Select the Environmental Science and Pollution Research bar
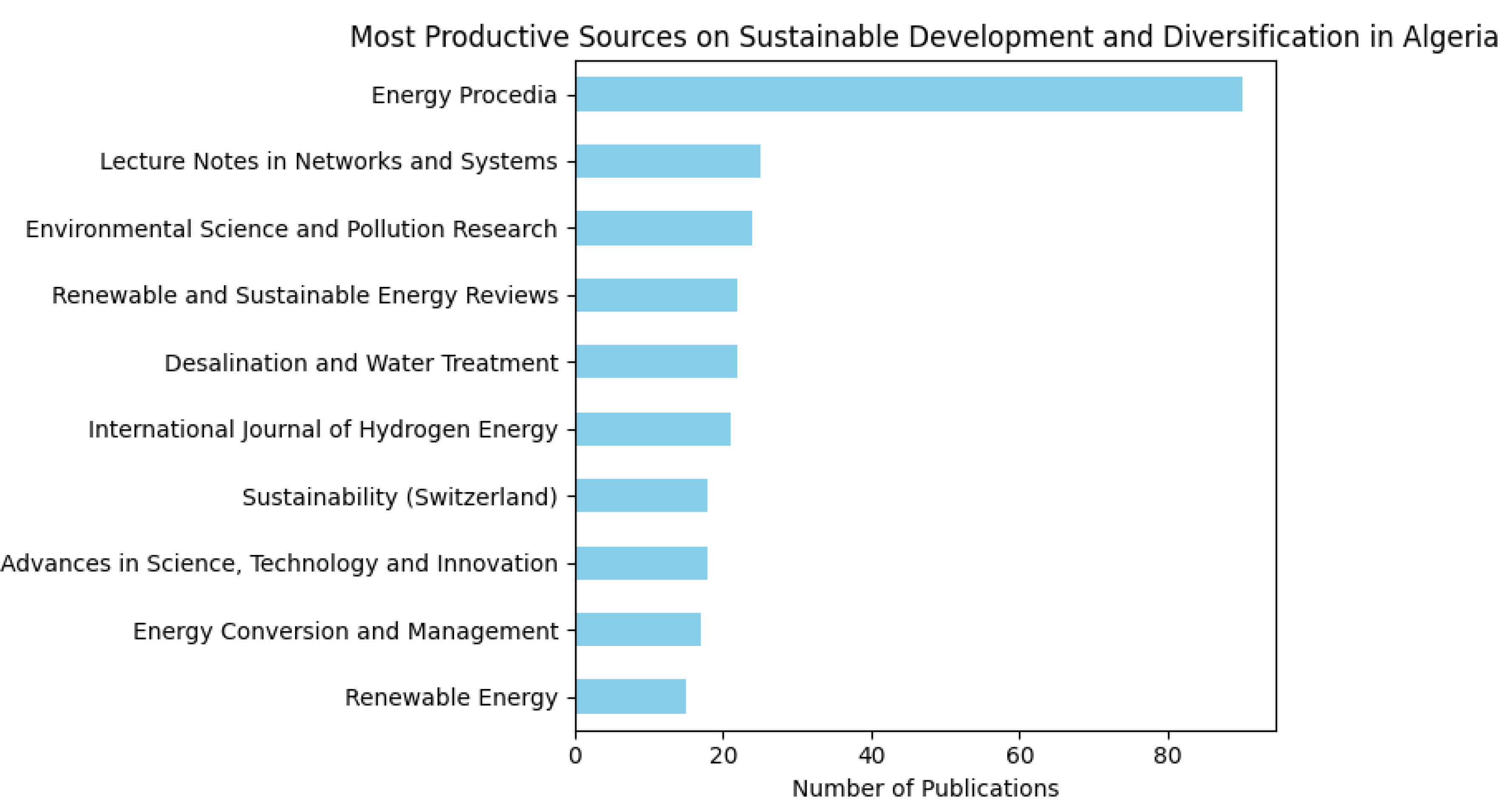The width and height of the screenshot is (1512, 810). (x=664, y=228)
